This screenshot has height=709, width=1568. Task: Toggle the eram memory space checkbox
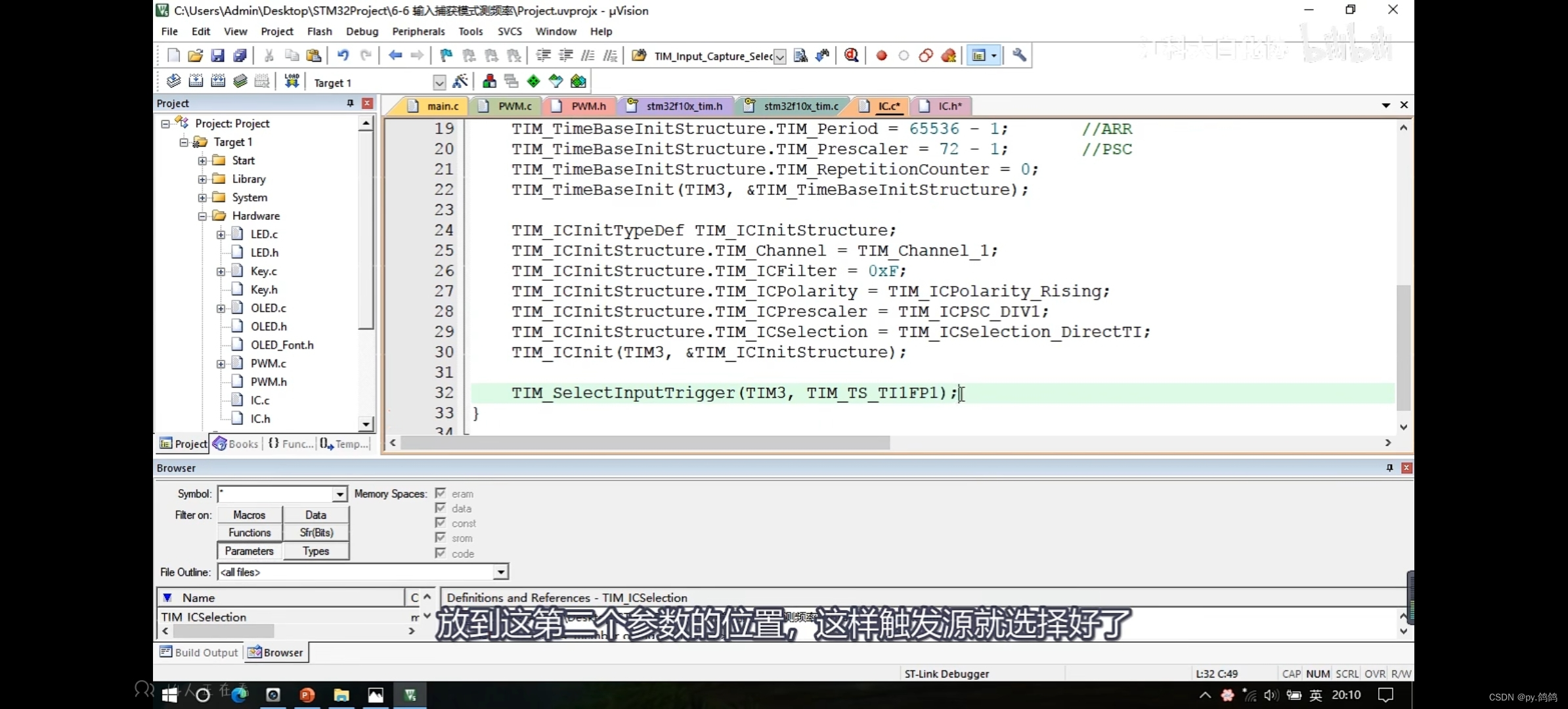440,493
